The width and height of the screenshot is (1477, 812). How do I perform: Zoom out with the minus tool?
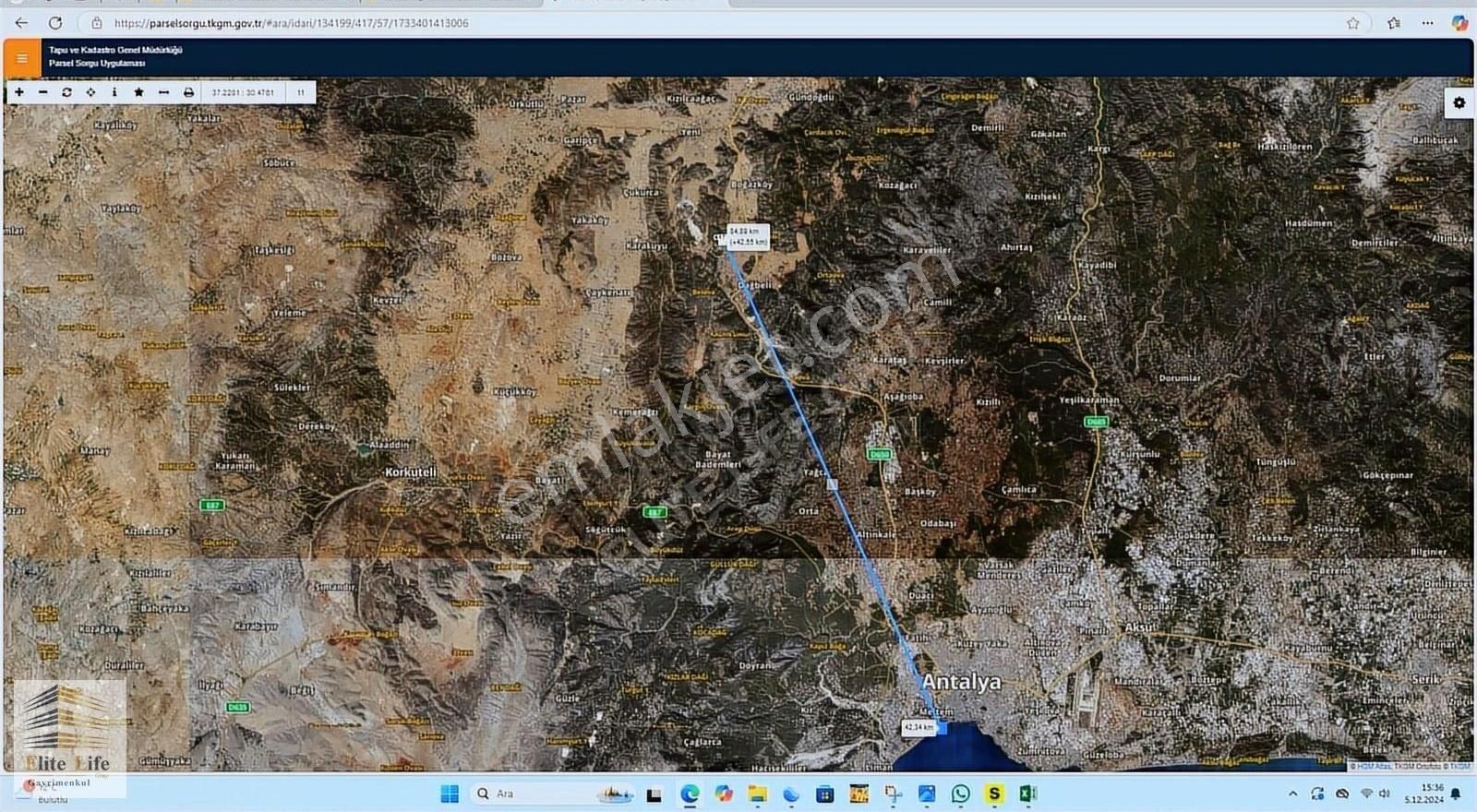click(x=43, y=92)
